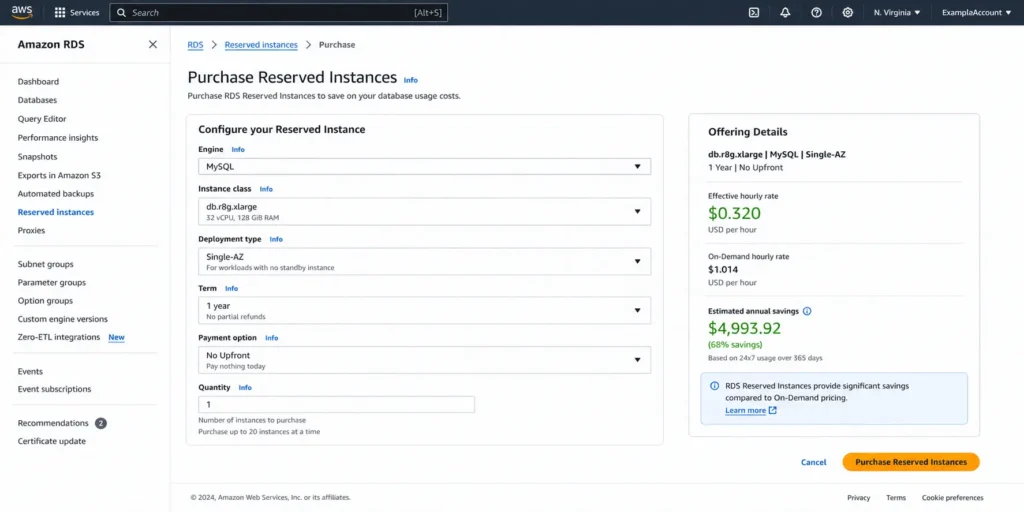Click Info next to Quantity

tap(245, 387)
